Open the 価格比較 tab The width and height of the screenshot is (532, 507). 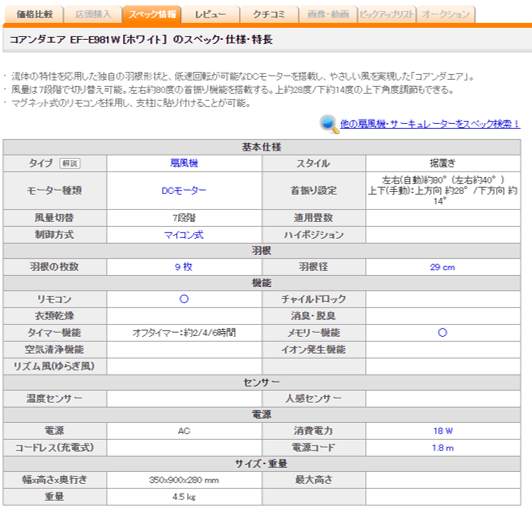34,14
